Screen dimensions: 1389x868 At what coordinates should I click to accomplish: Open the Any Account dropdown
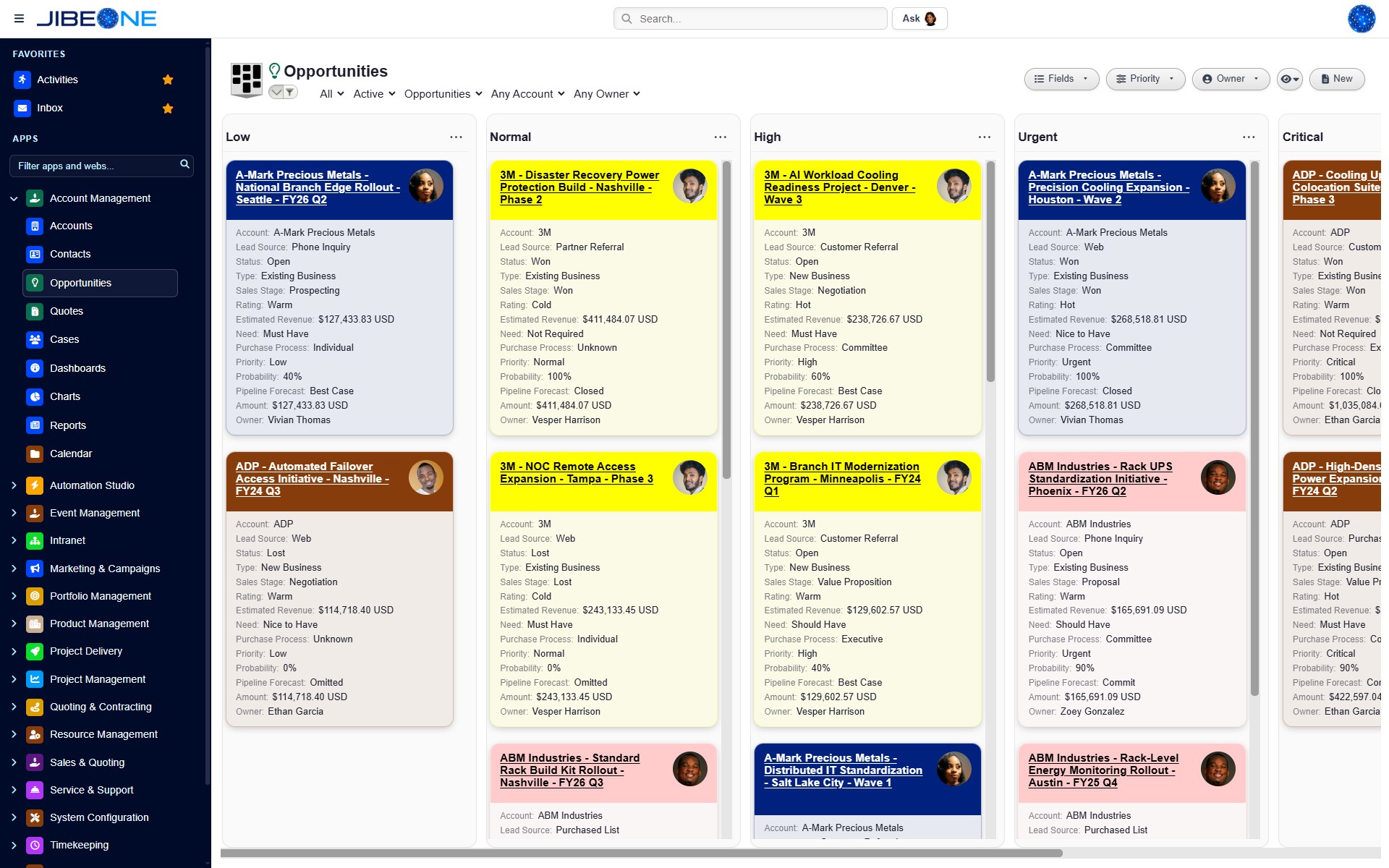point(527,94)
